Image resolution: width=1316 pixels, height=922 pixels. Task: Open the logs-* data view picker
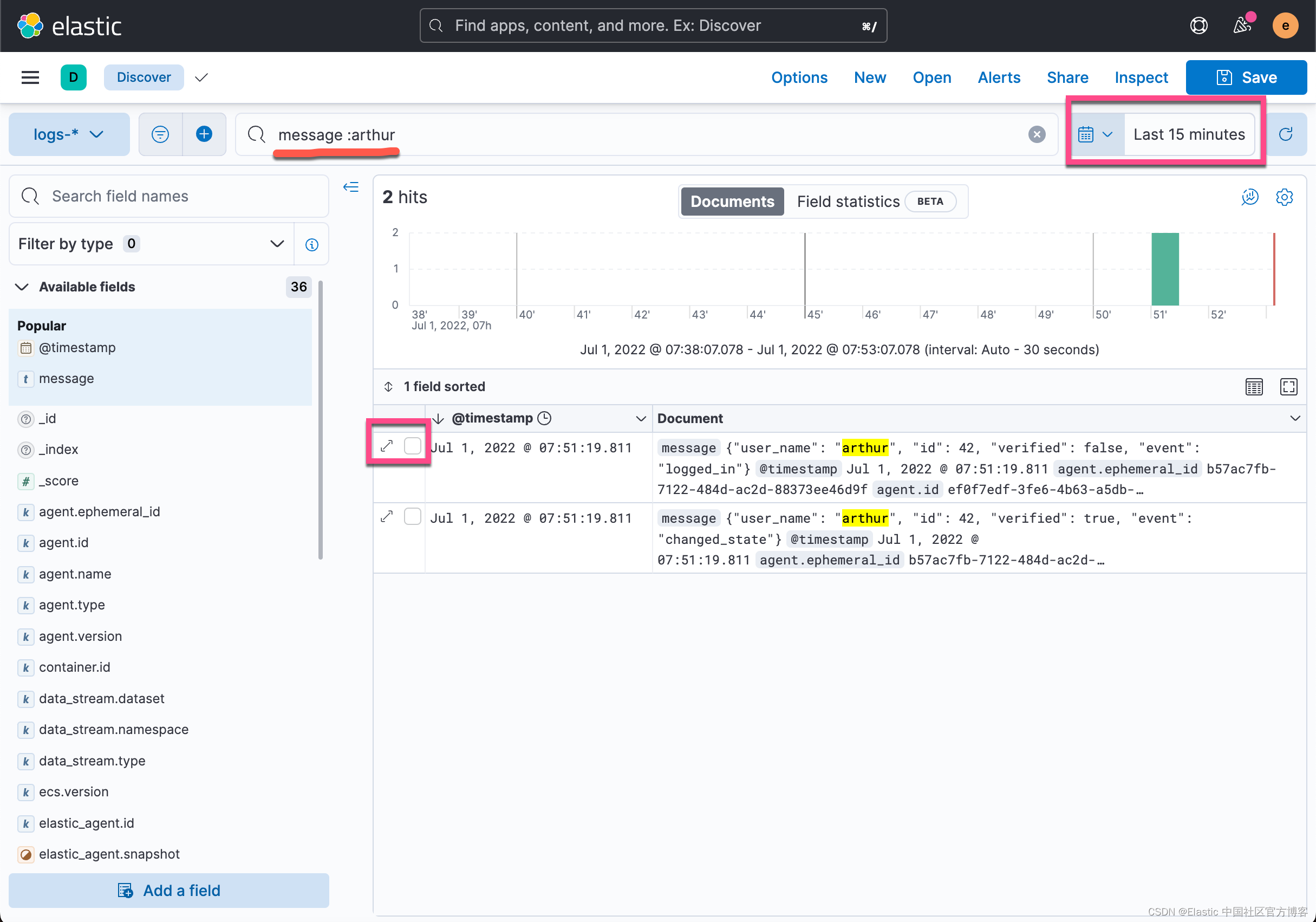tap(69, 134)
